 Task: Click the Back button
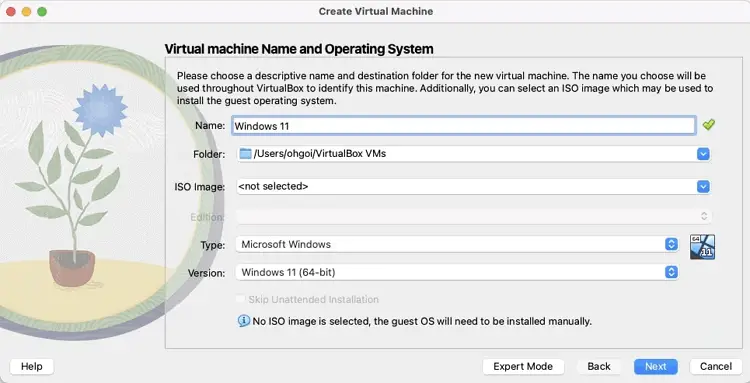599,367
